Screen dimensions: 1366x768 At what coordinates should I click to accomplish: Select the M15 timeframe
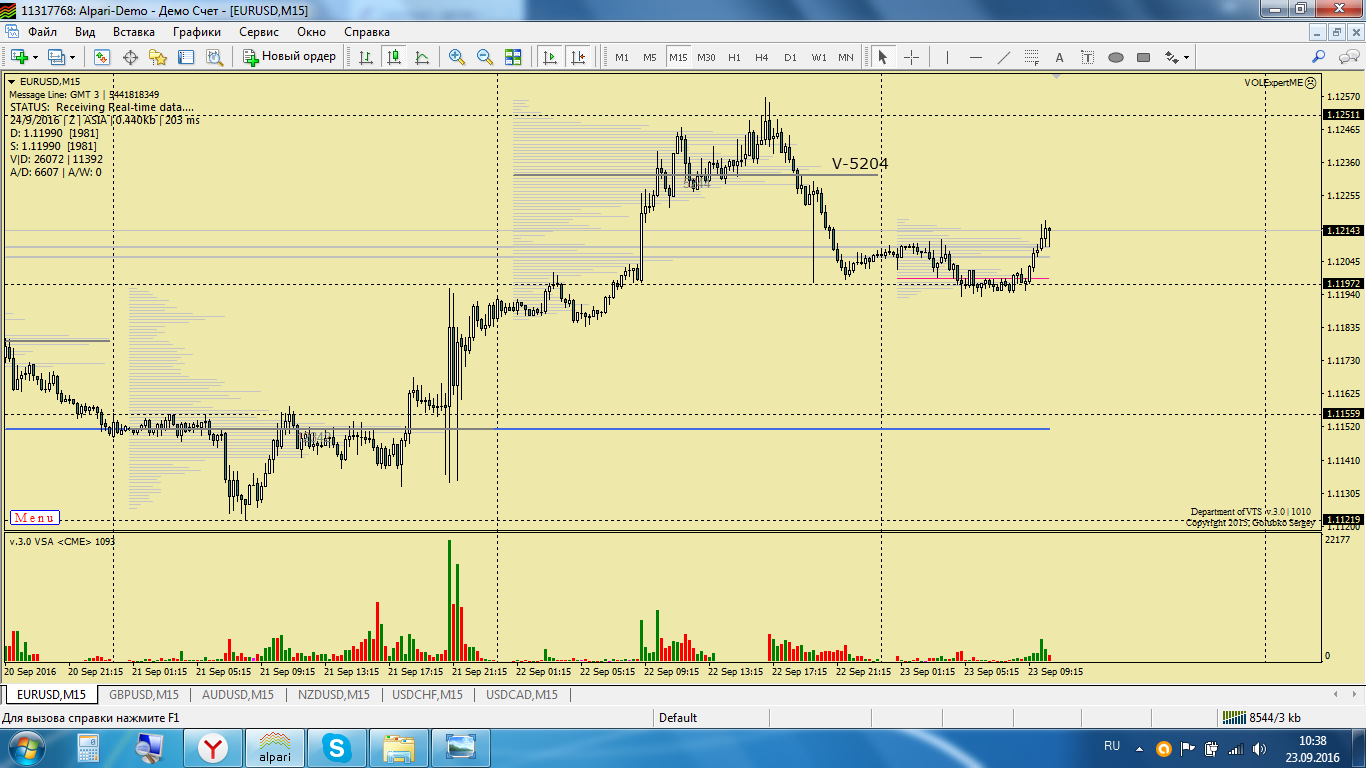point(678,57)
